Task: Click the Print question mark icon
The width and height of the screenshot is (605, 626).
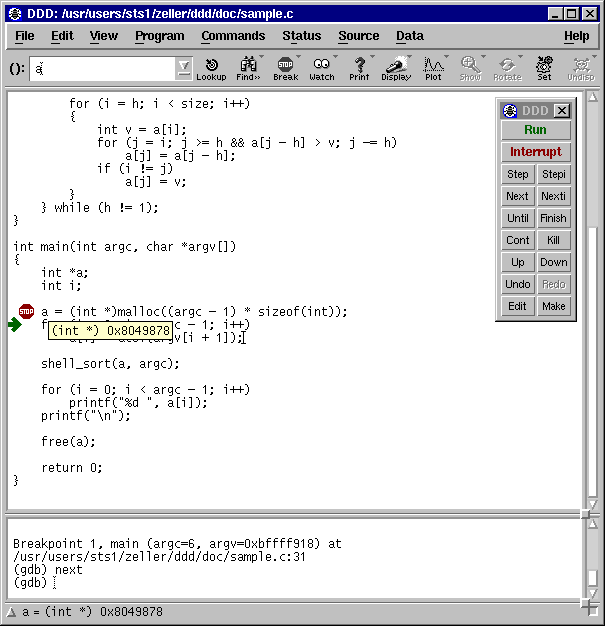Action: [x=359, y=69]
